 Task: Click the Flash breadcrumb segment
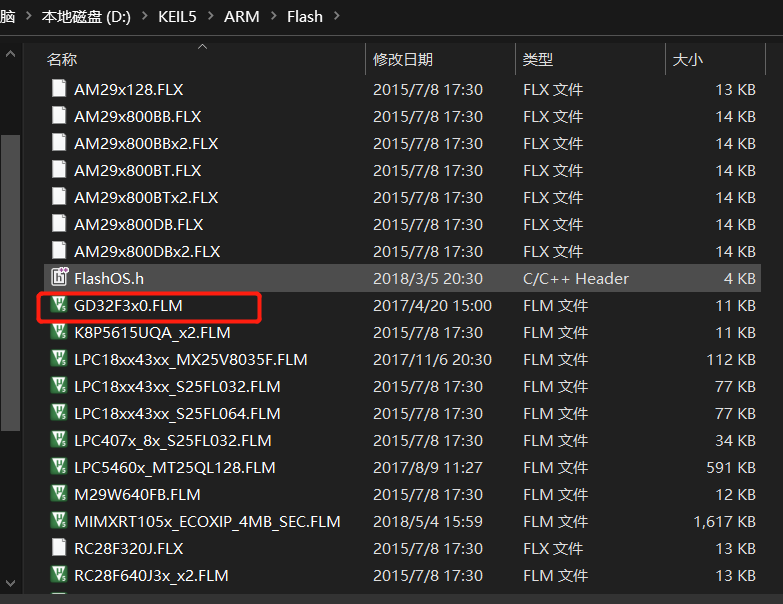[x=305, y=16]
